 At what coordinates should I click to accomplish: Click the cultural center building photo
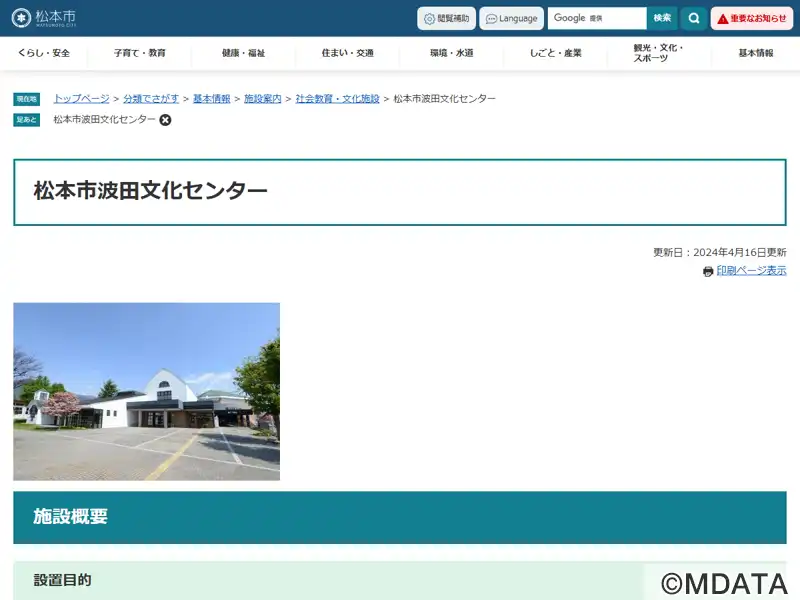(x=146, y=391)
